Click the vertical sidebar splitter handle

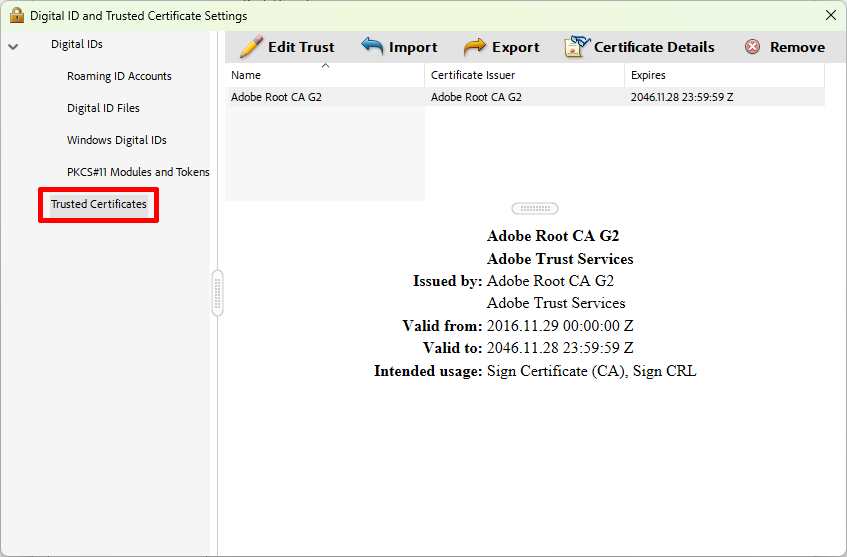pyautogui.click(x=217, y=293)
